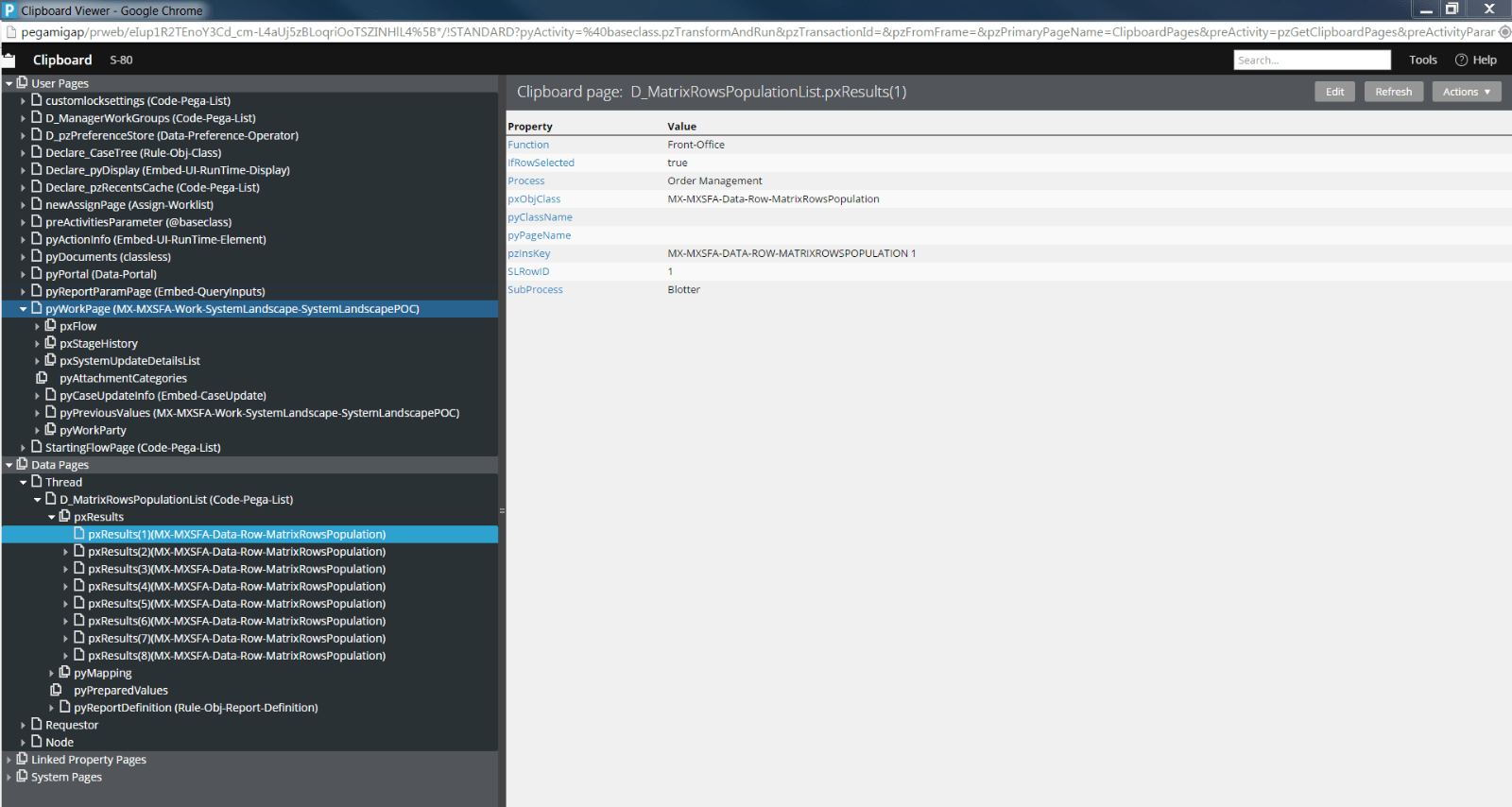Click the Edit button

point(1334,92)
